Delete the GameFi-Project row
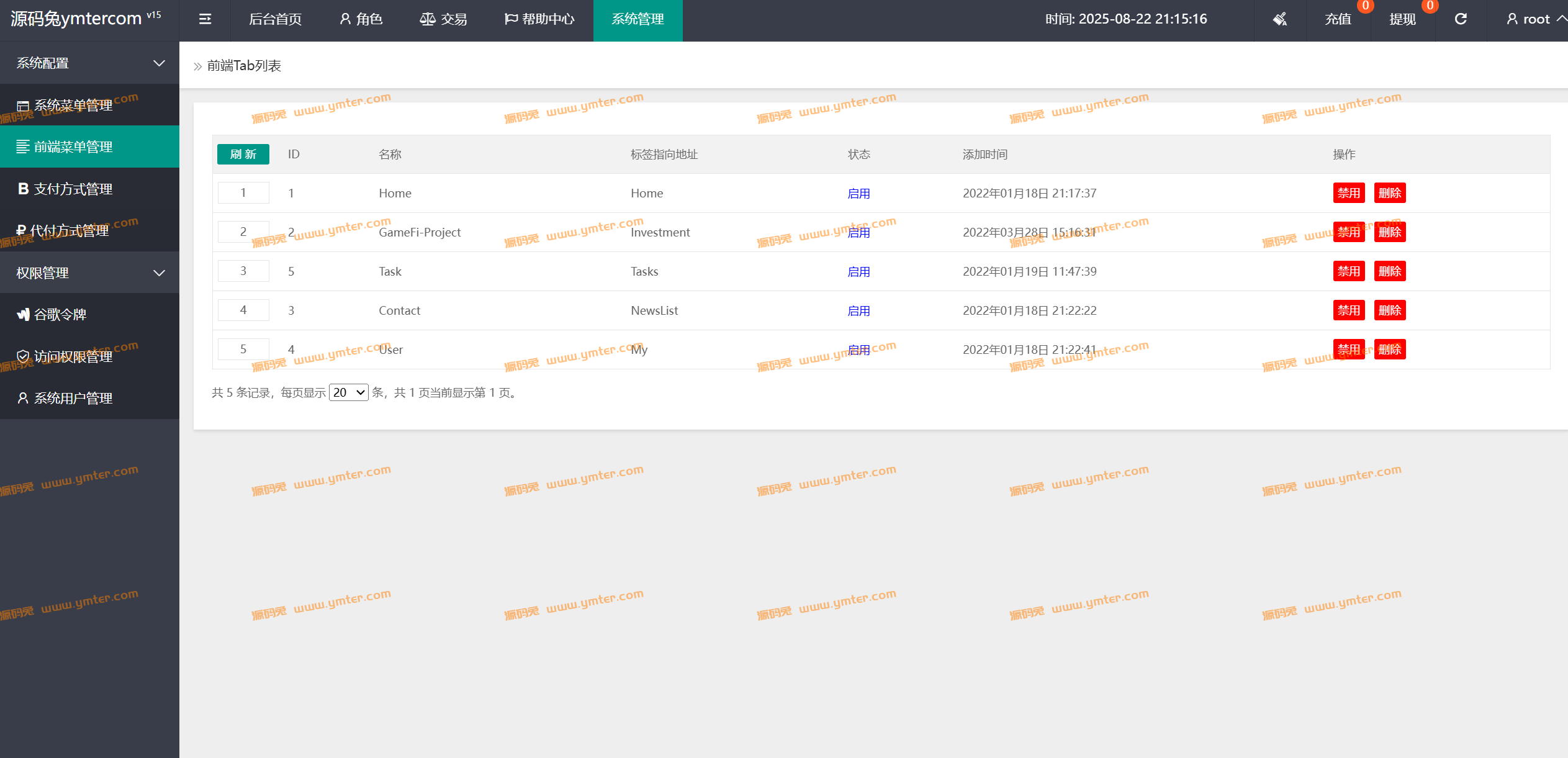 click(1390, 232)
